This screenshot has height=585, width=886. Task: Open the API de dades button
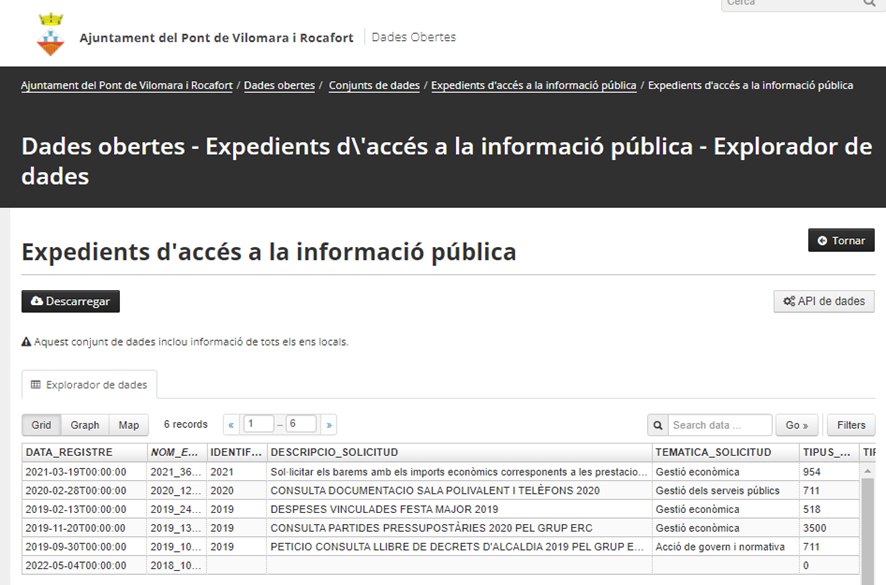tap(824, 301)
